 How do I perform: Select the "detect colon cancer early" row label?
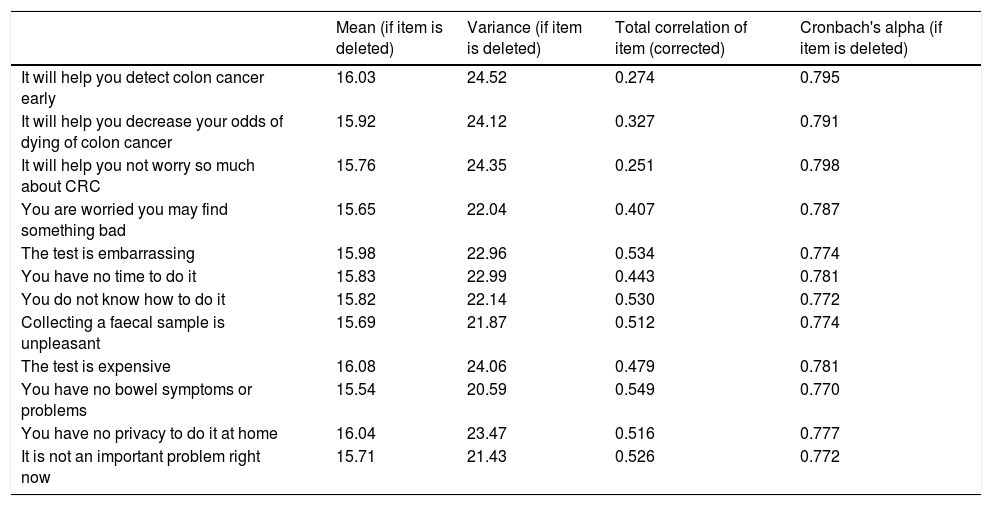(148, 87)
